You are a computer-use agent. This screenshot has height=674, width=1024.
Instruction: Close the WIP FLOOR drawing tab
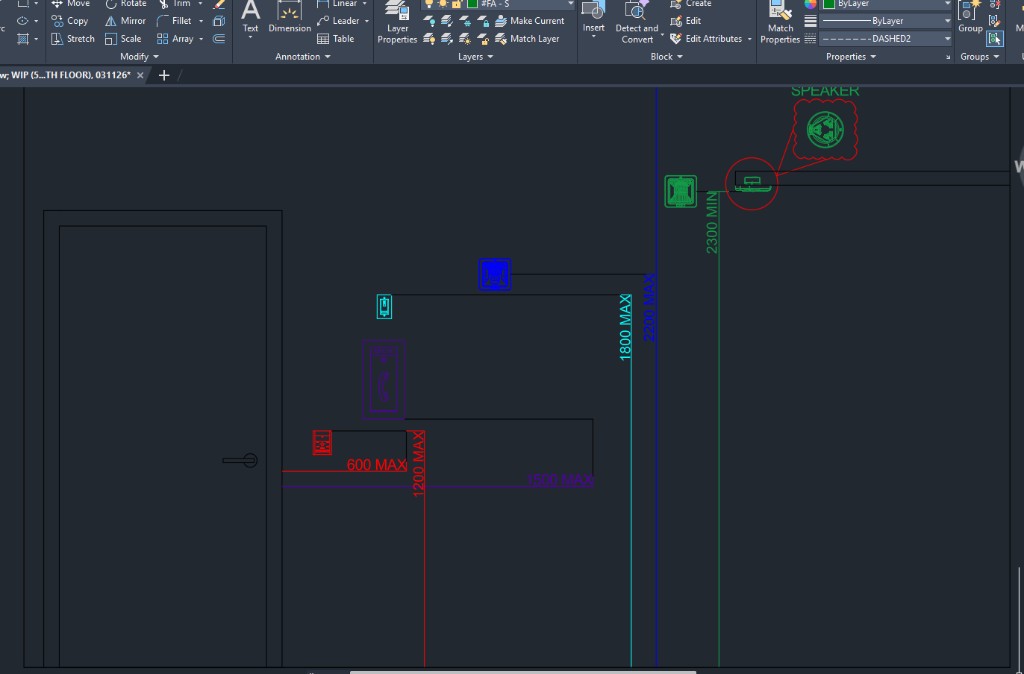click(140, 75)
